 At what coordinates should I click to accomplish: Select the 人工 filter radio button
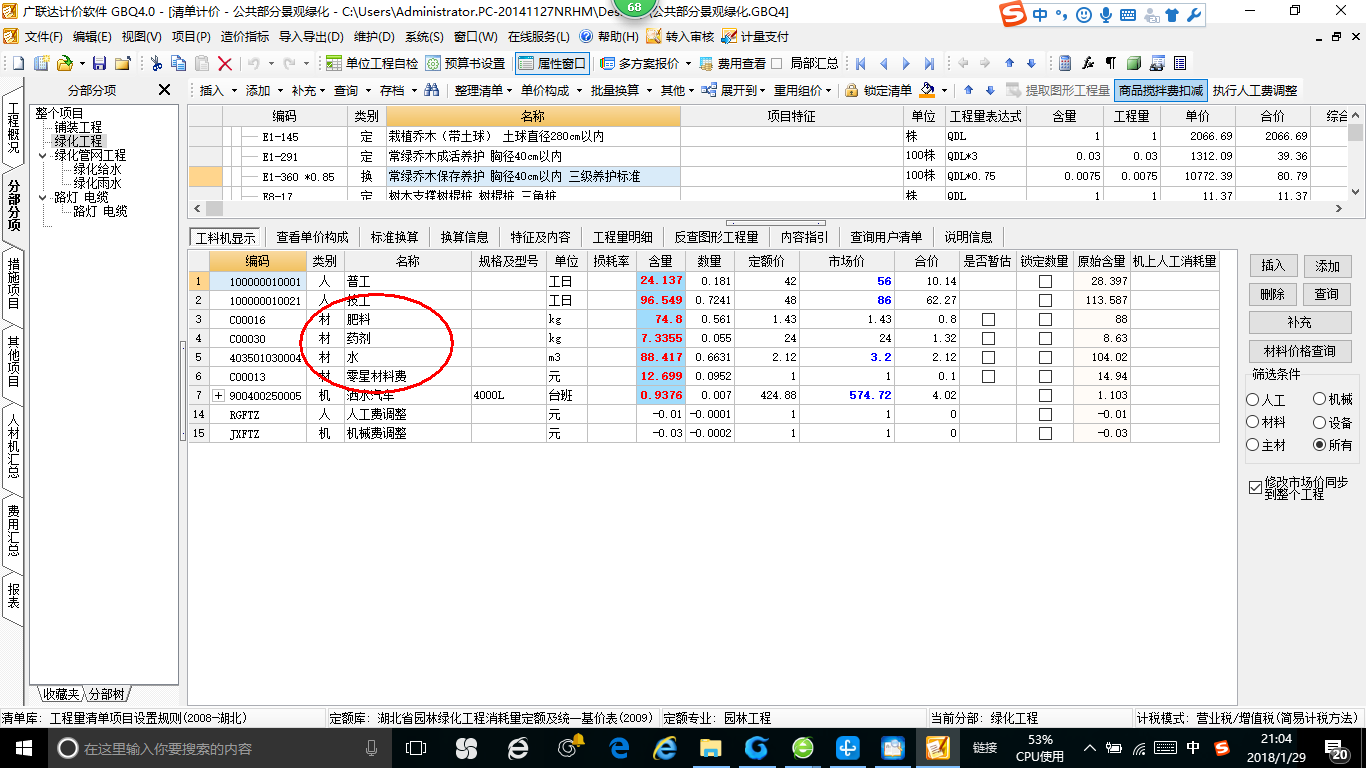coord(1253,400)
